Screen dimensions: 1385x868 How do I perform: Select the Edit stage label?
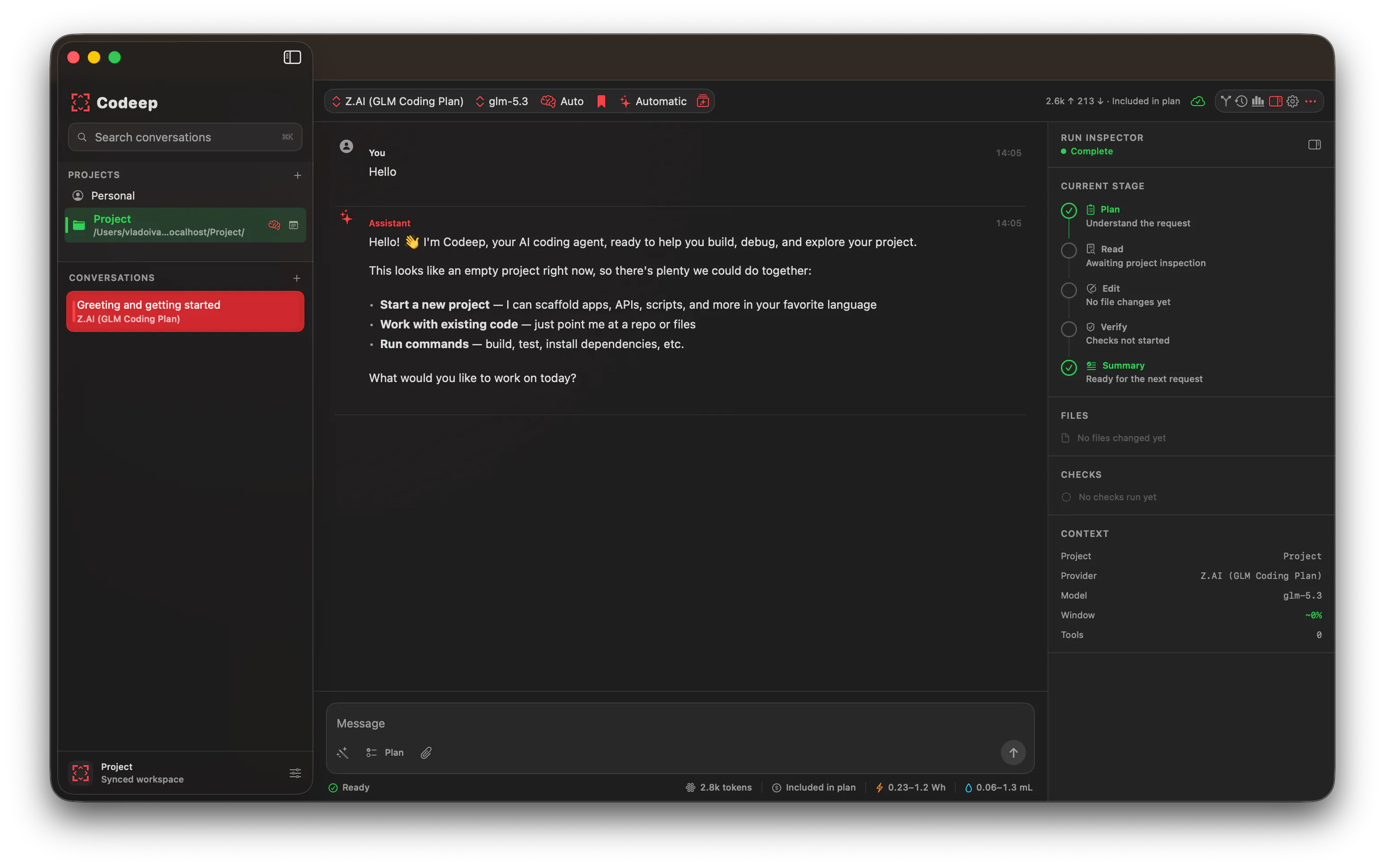(x=1111, y=289)
